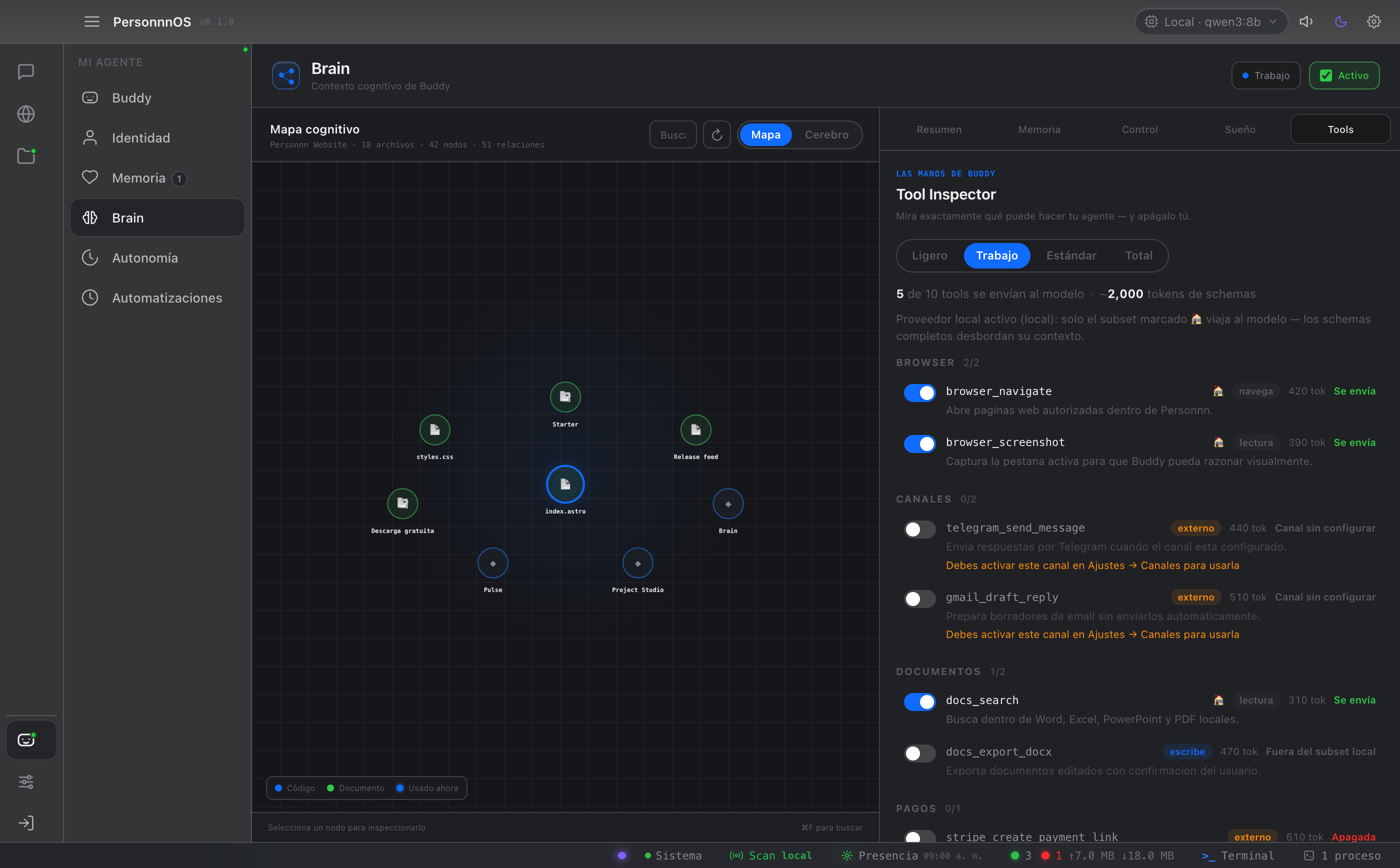The image size is (1400, 868).
Task: Enable the gmail_draft_reply tool switch
Action: (919, 599)
